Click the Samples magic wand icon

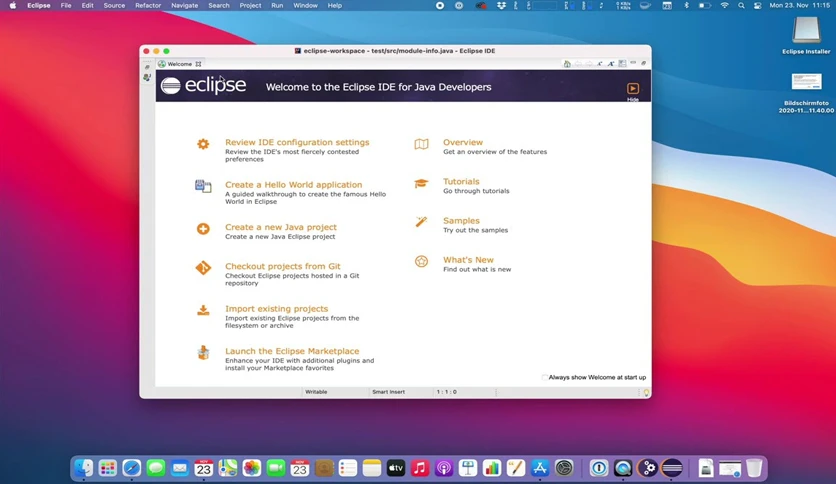point(421,222)
